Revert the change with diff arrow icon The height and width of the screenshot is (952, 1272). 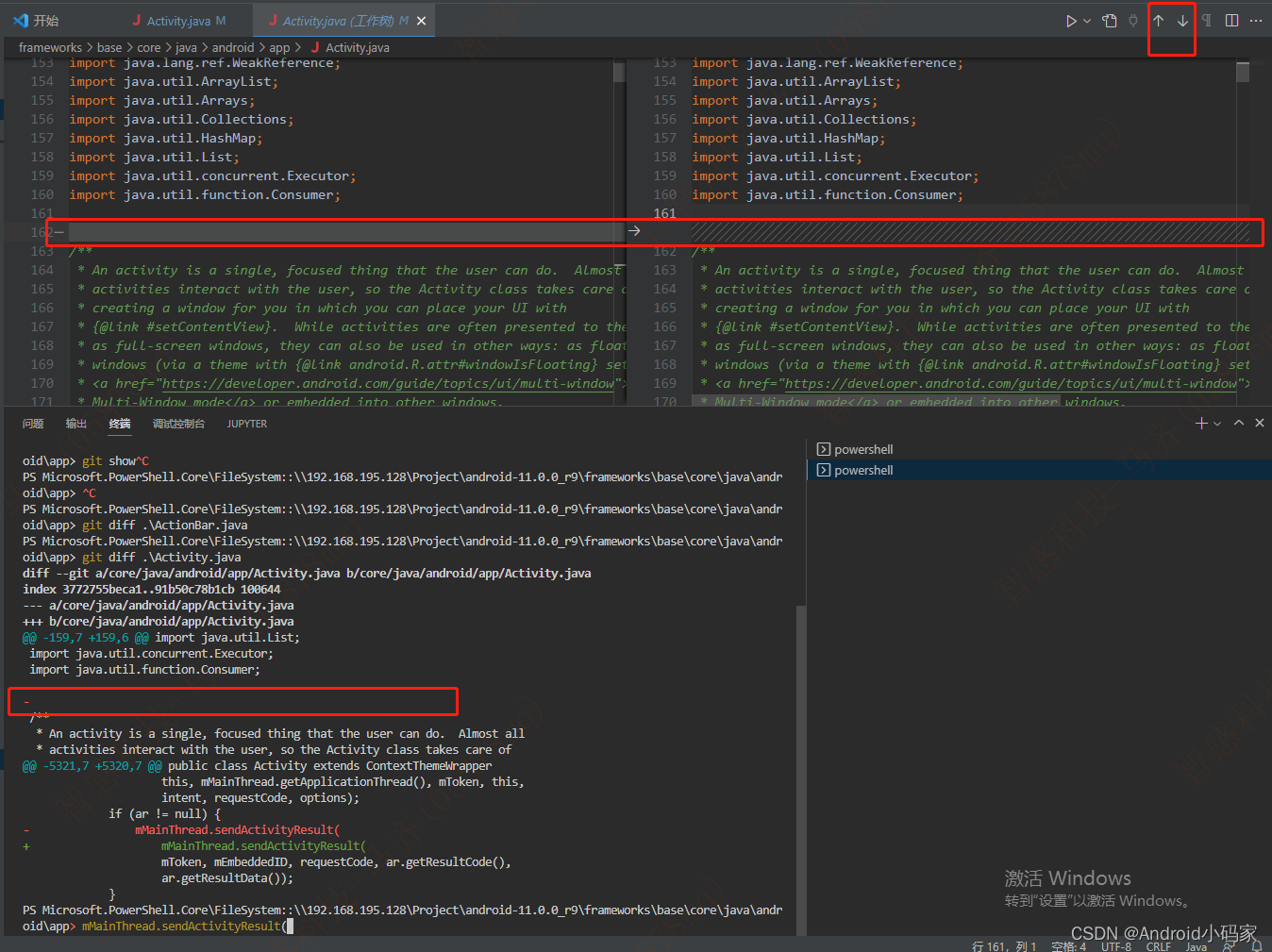[634, 231]
